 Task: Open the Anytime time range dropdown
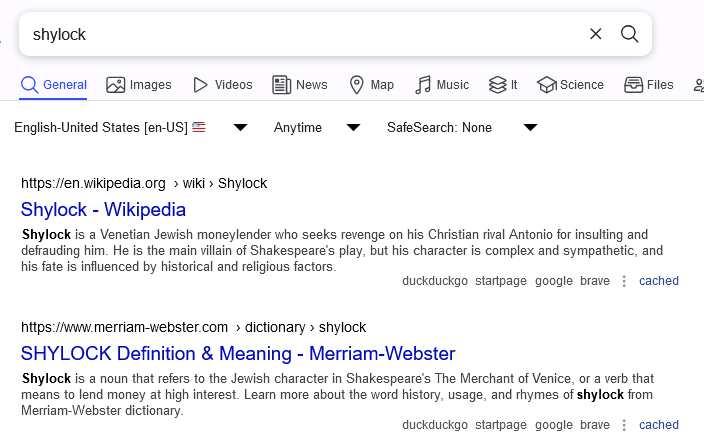[317, 127]
